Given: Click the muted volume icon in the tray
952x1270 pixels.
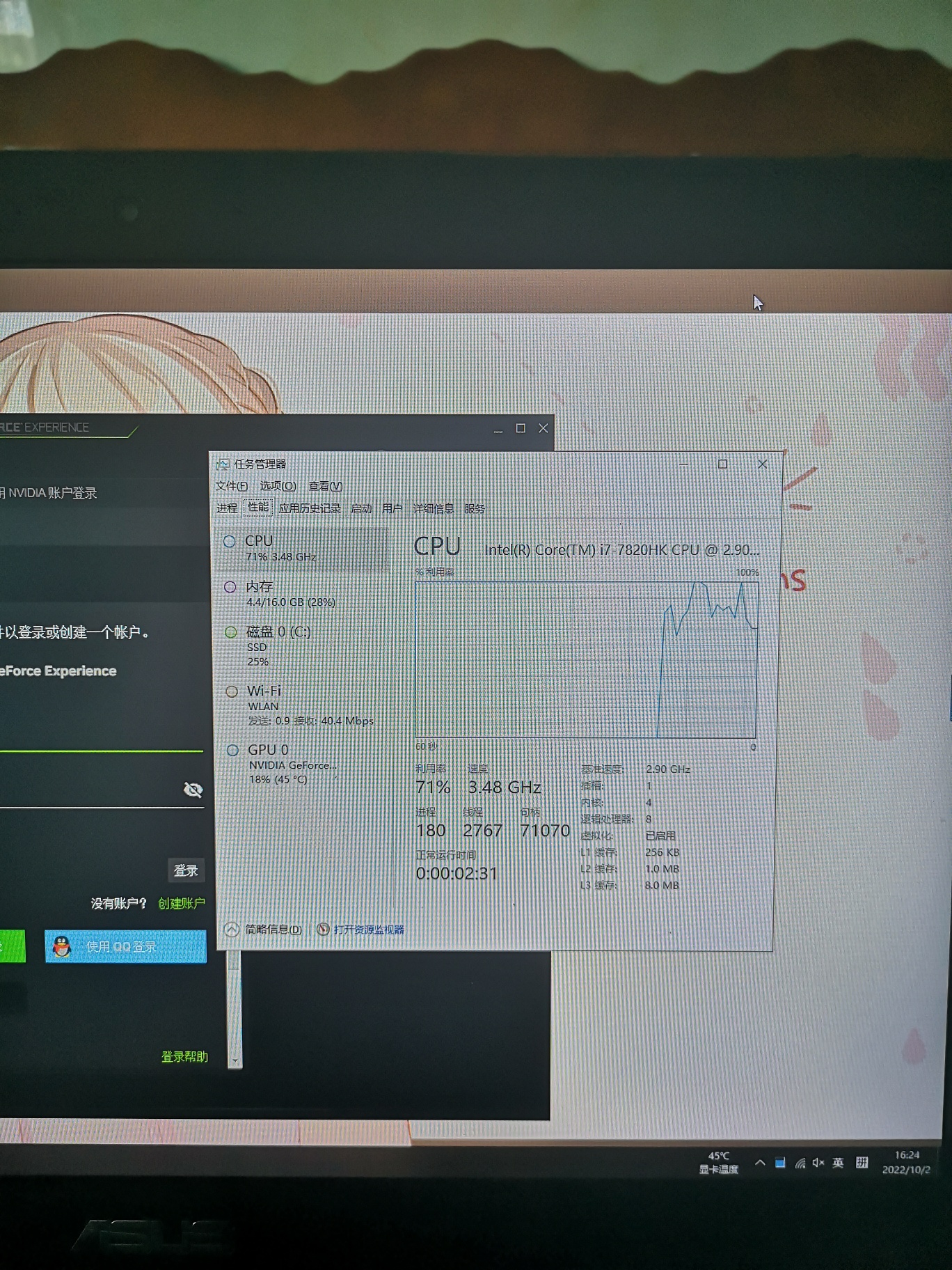Looking at the screenshot, I should [818, 1163].
